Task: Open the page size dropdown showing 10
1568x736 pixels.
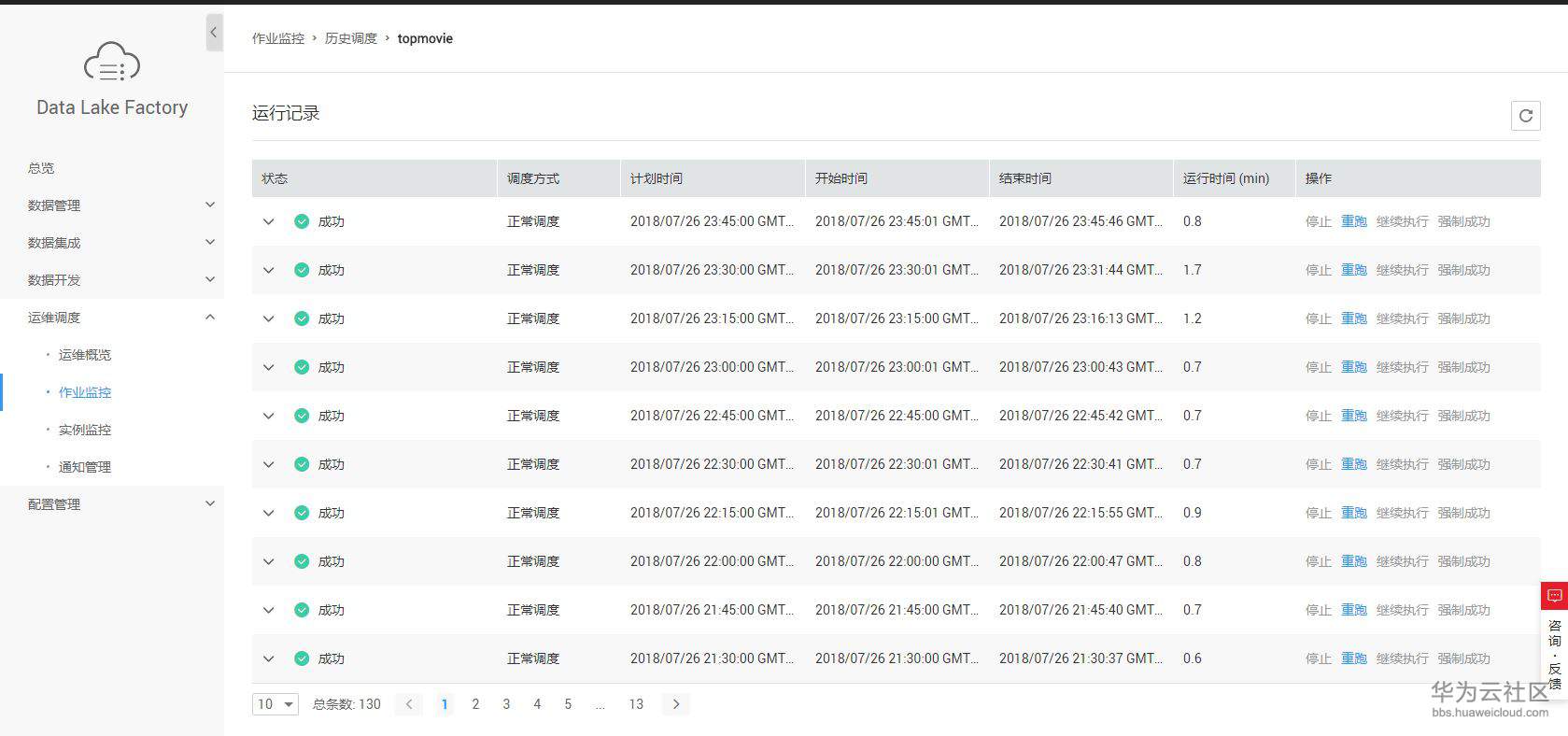Action: pos(275,704)
